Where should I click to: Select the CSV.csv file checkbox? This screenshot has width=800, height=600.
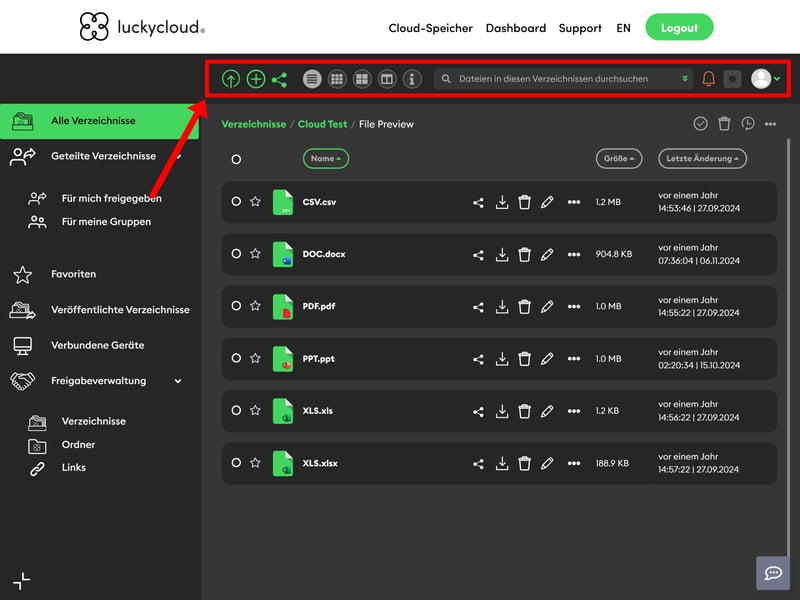pos(236,202)
